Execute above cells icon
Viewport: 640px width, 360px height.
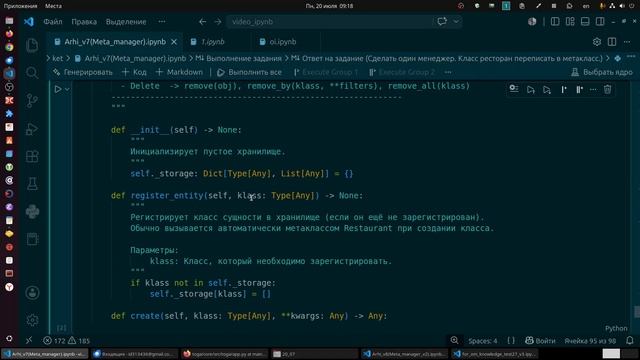click(531, 89)
